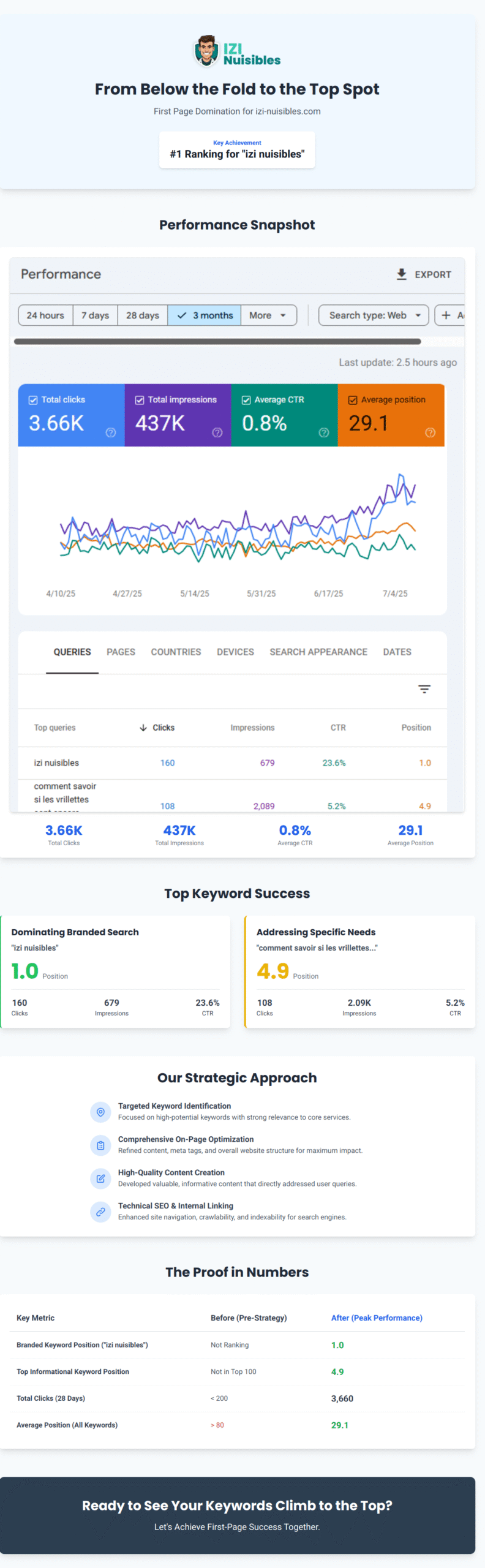The height and width of the screenshot is (1568, 485).
Task: Click the Top queries column header
Action: [x=55, y=728]
